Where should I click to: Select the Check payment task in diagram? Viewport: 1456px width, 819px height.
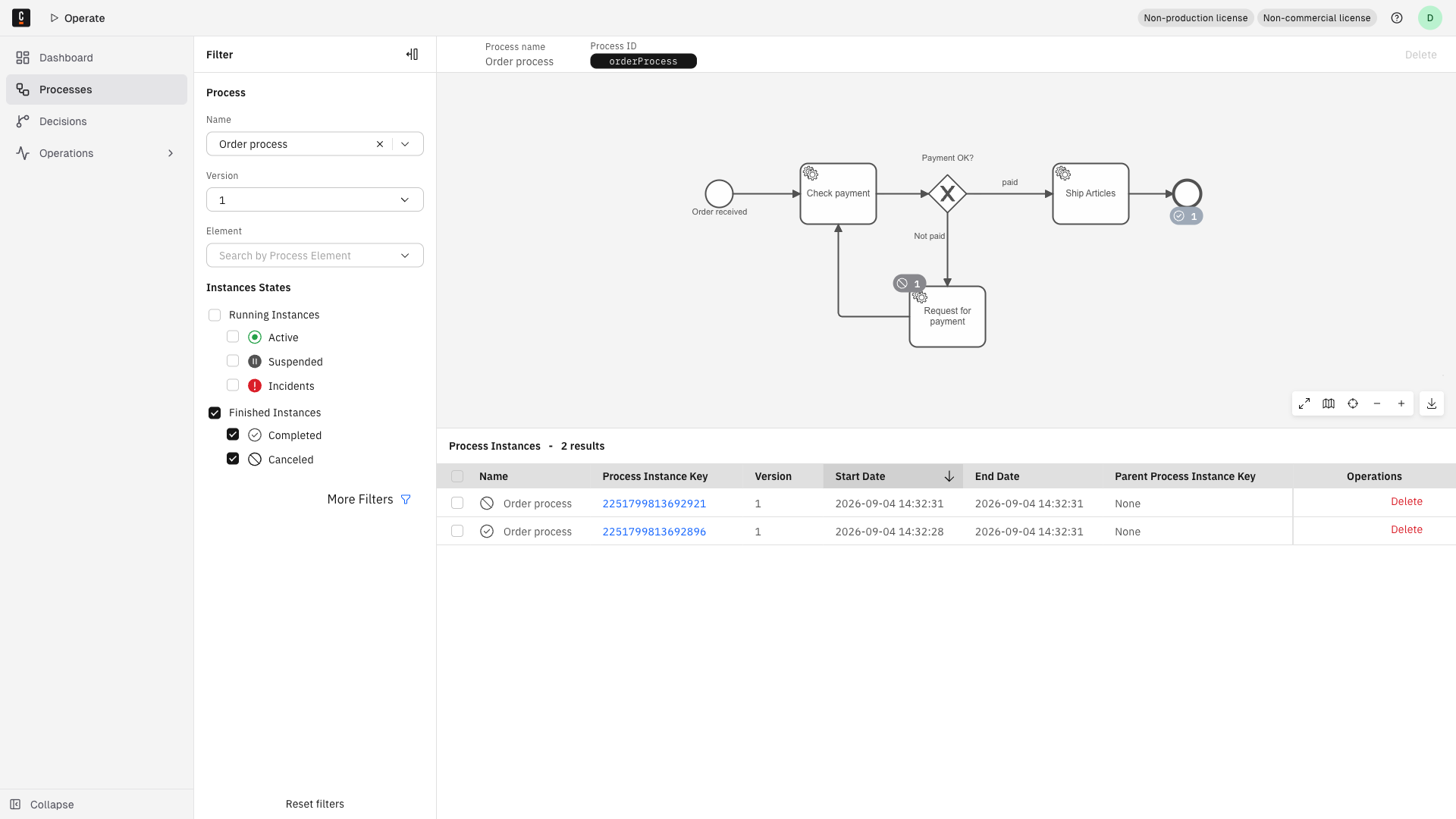coord(838,194)
